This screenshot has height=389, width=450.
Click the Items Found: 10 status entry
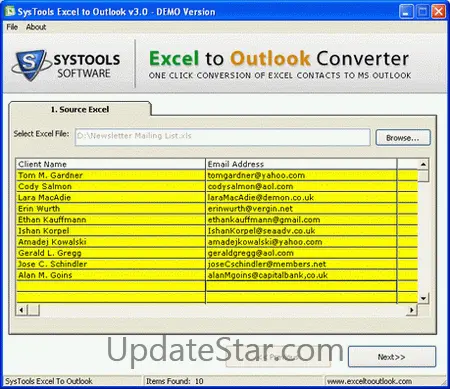click(x=175, y=381)
